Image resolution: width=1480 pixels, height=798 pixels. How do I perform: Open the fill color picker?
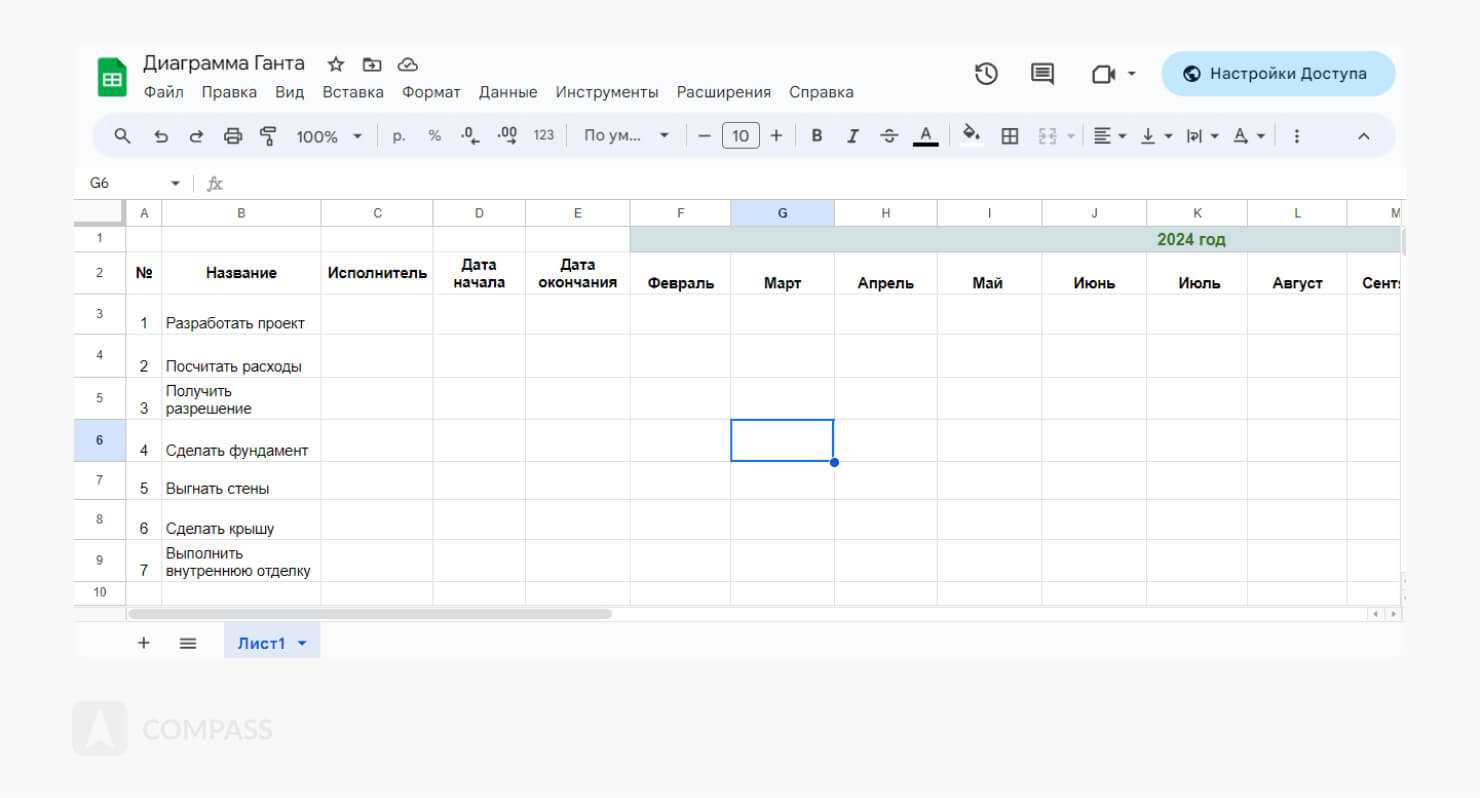pyautogui.click(x=970, y=136)
